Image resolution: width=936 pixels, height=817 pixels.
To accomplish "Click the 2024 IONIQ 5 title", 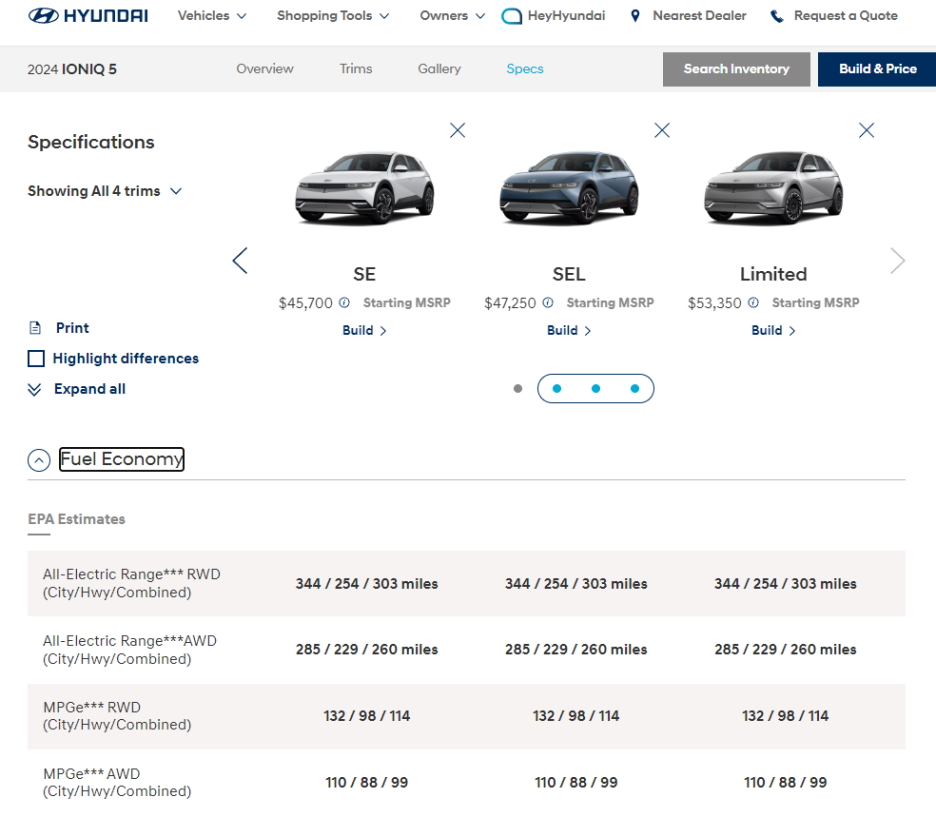I will (72, 69).
